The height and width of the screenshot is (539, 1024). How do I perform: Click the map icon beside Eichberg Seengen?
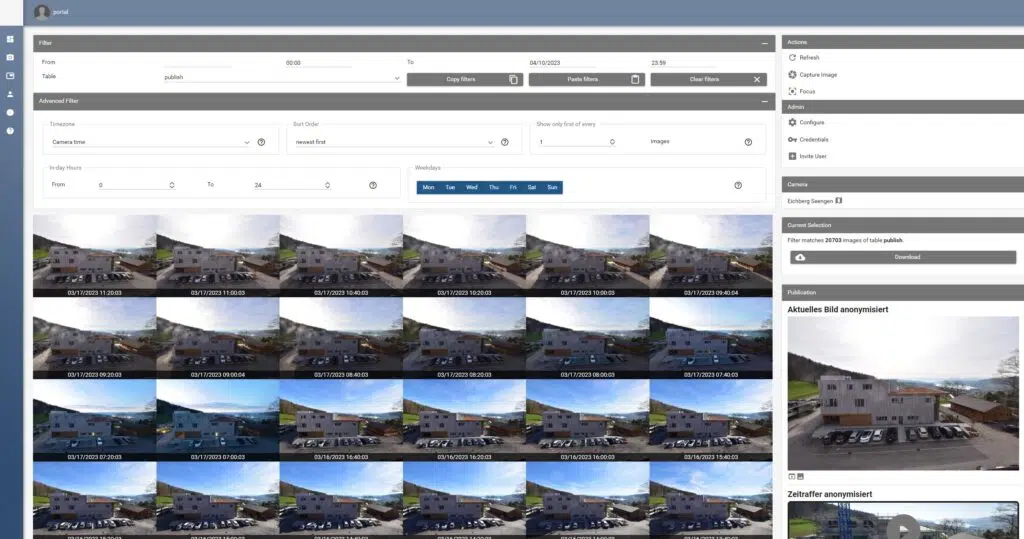pyautogui.click(x=840, y=202)
